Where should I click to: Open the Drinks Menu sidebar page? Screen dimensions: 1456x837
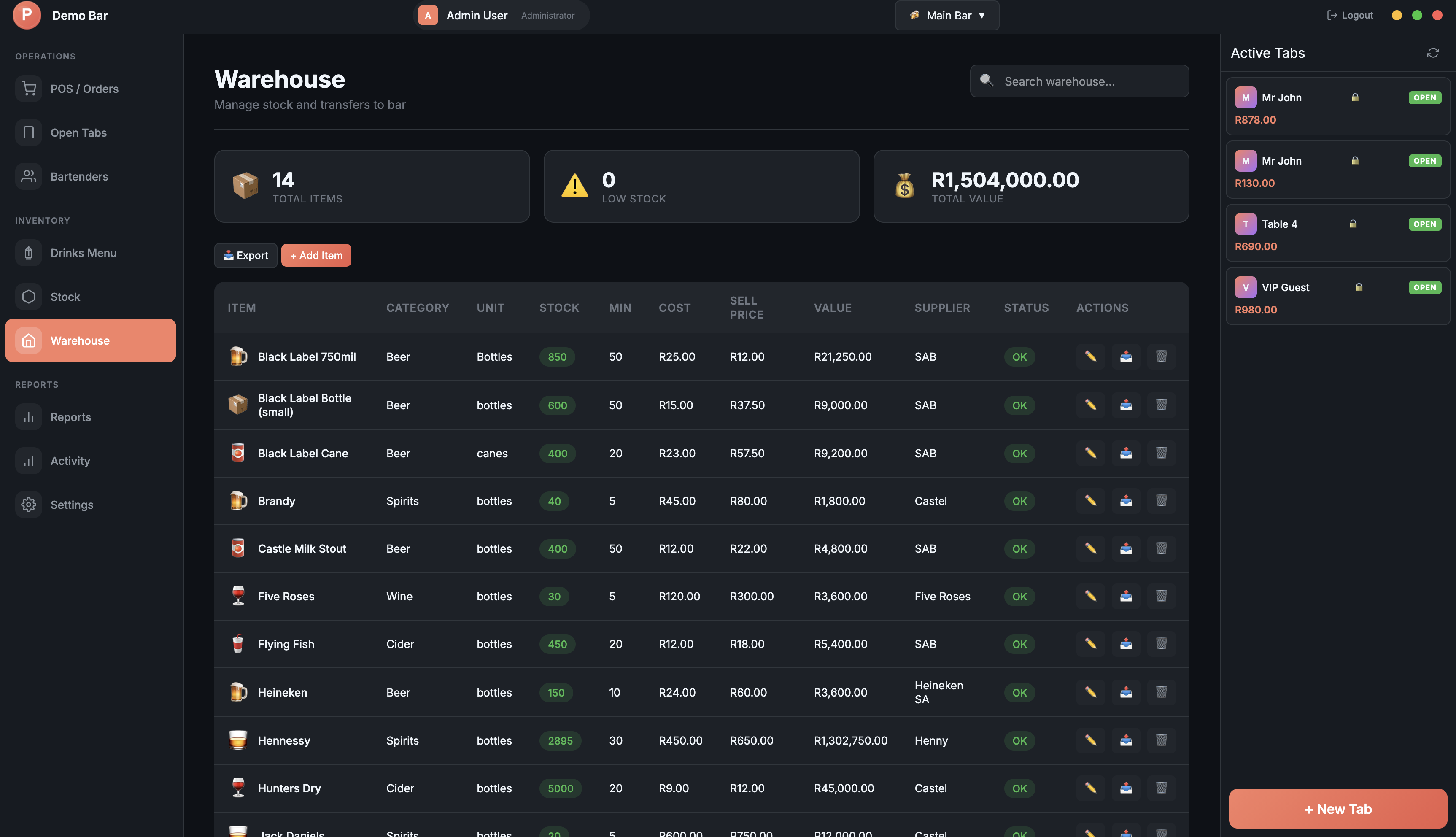tap(84, 253)
